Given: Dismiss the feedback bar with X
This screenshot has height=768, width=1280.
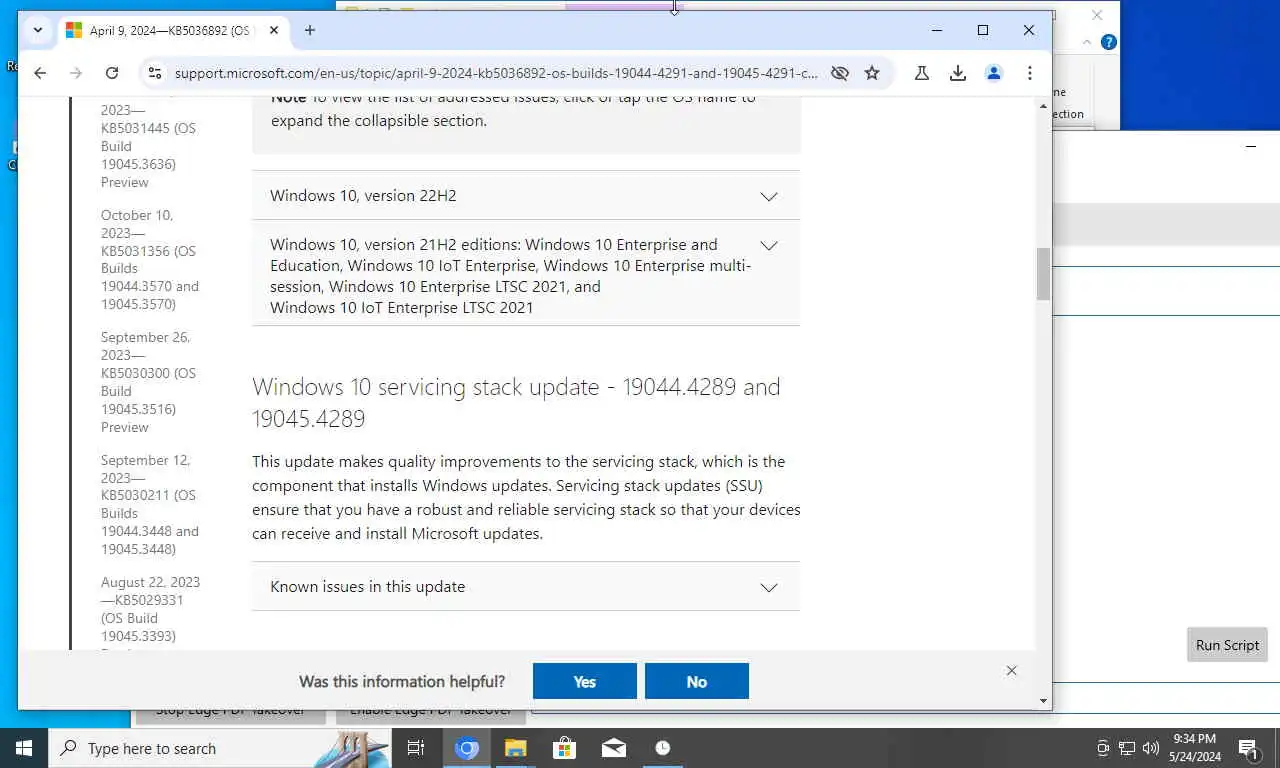Looking at the screenshot, I should 1011,671.
